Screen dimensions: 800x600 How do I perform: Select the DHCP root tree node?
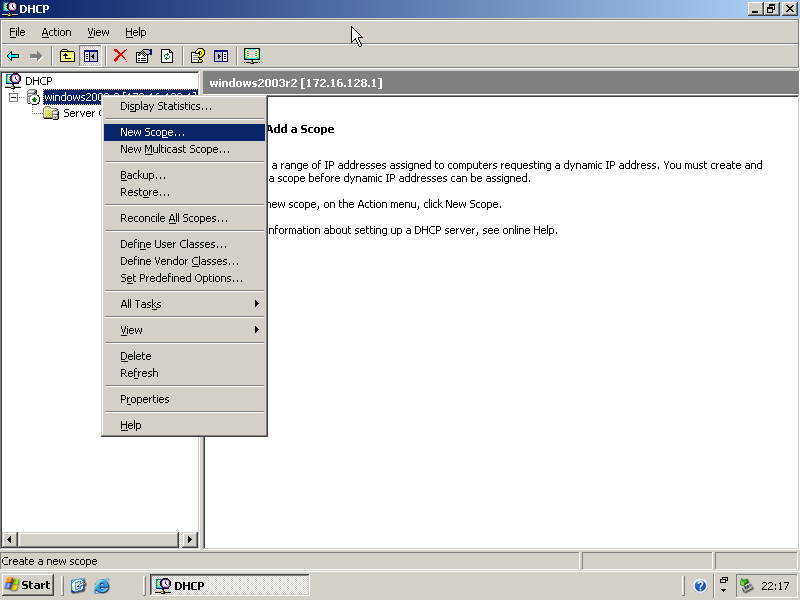coord(38,80)
